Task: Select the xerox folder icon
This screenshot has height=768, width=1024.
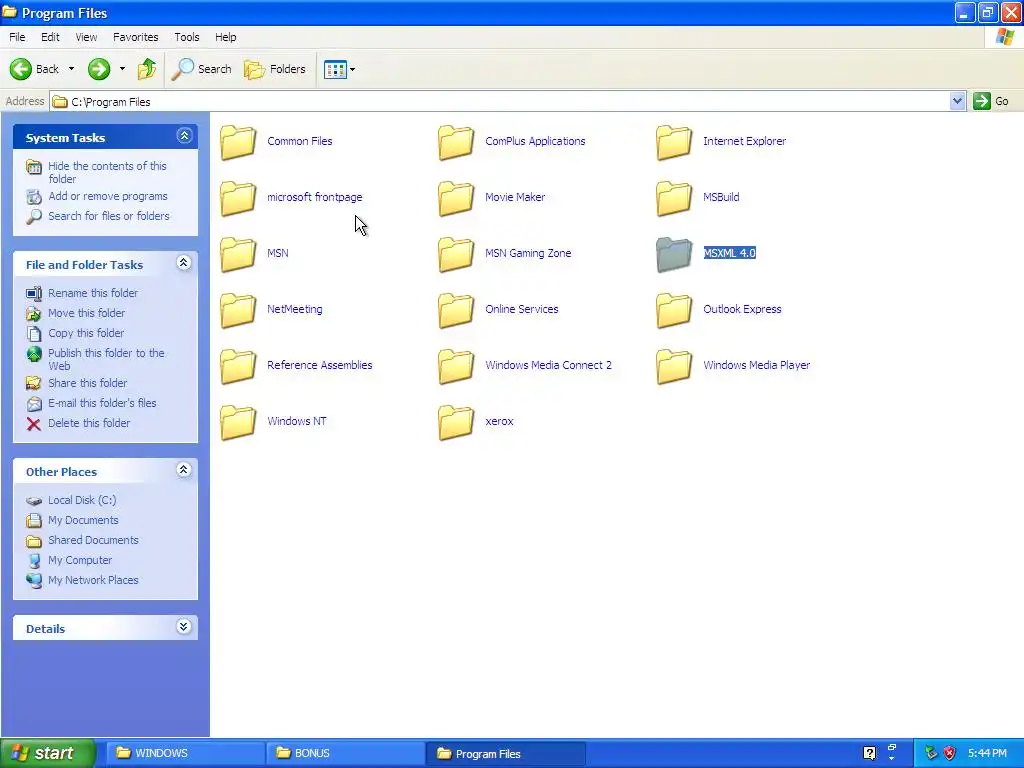Action: [456, 423]
